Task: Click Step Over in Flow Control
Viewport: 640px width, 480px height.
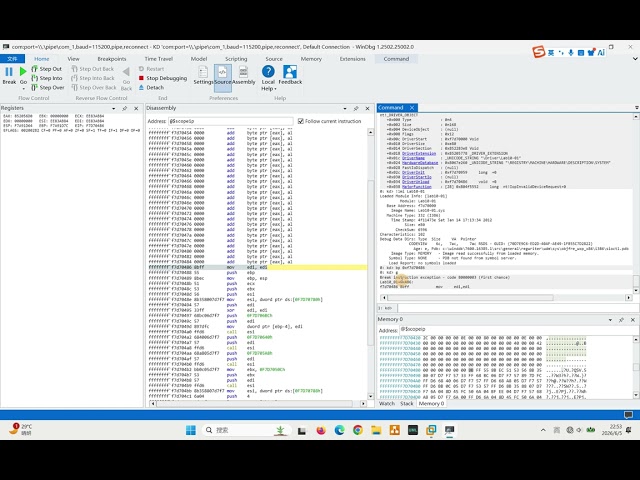Action: [47, 87]
